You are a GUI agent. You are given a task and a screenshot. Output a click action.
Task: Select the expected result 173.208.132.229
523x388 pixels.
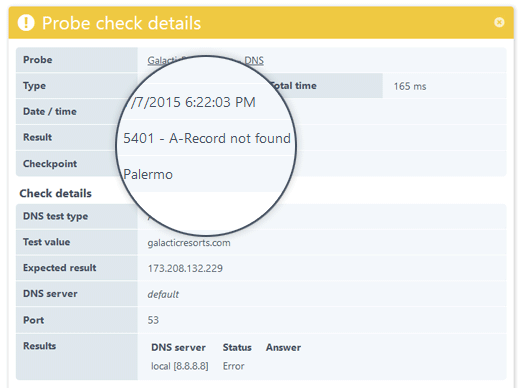coord(185,268)
